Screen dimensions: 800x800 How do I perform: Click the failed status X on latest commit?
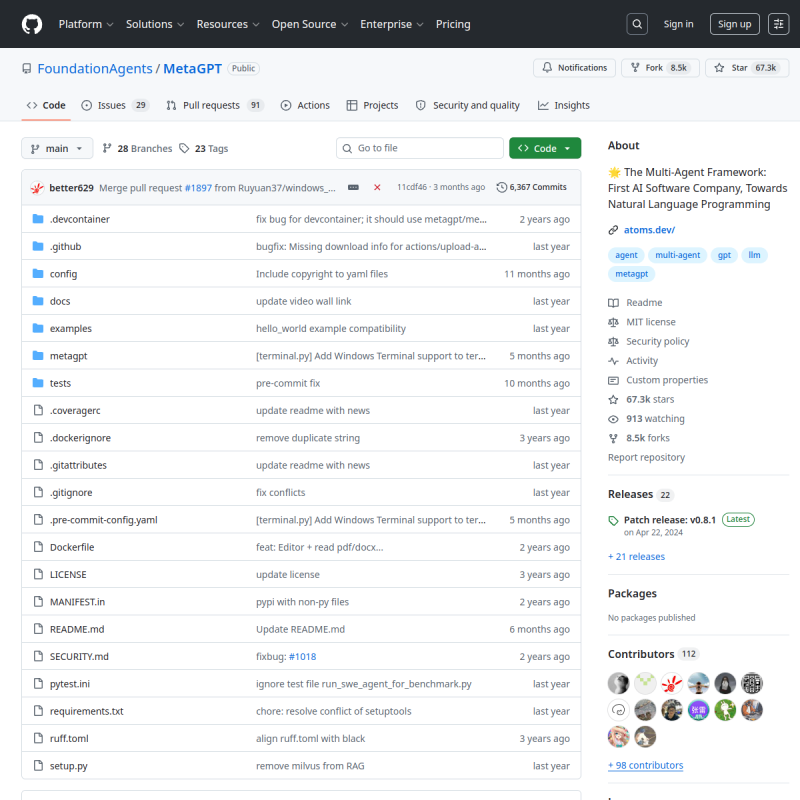click(x=377, y=187)
